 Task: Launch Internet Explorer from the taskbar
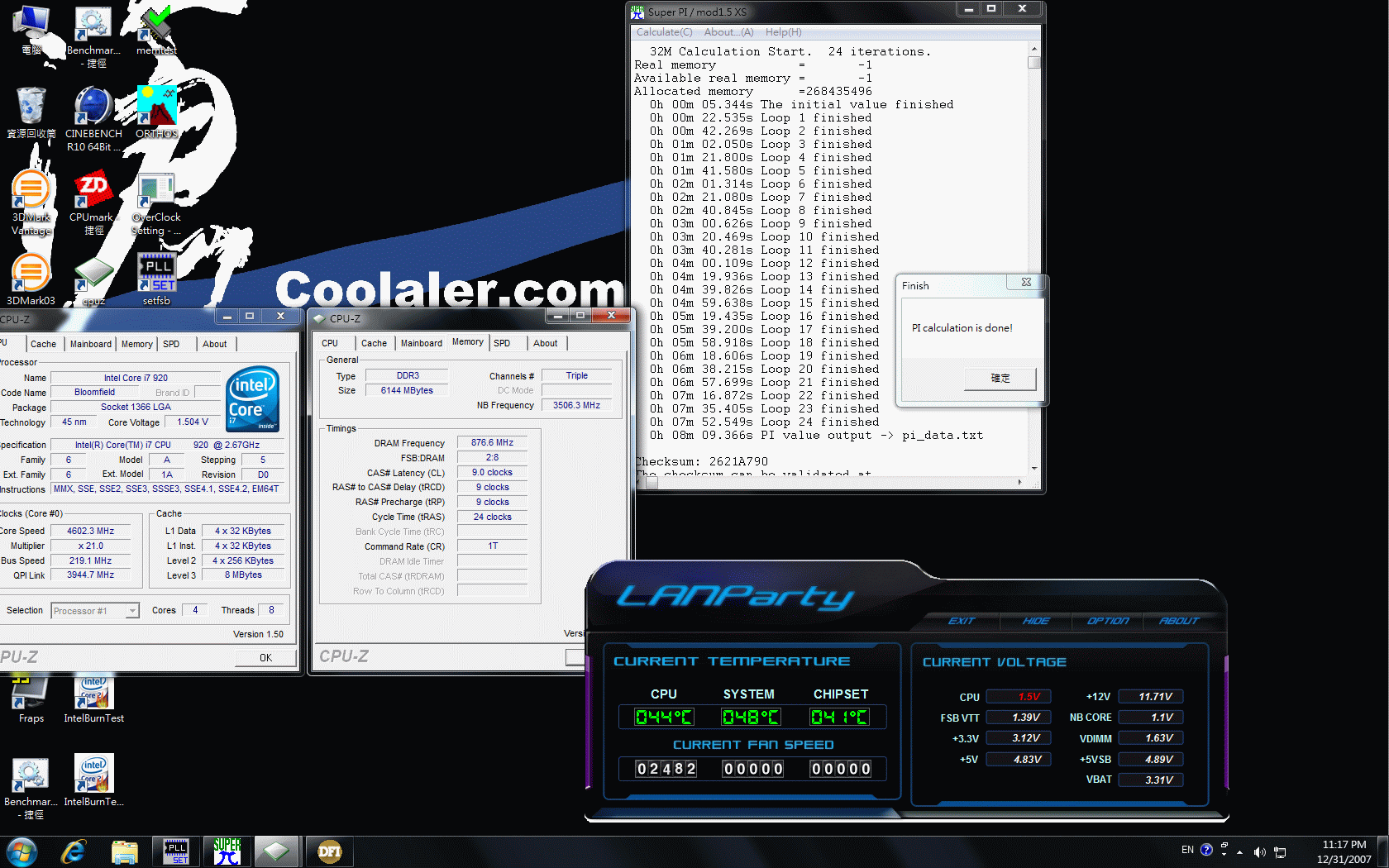74,851
